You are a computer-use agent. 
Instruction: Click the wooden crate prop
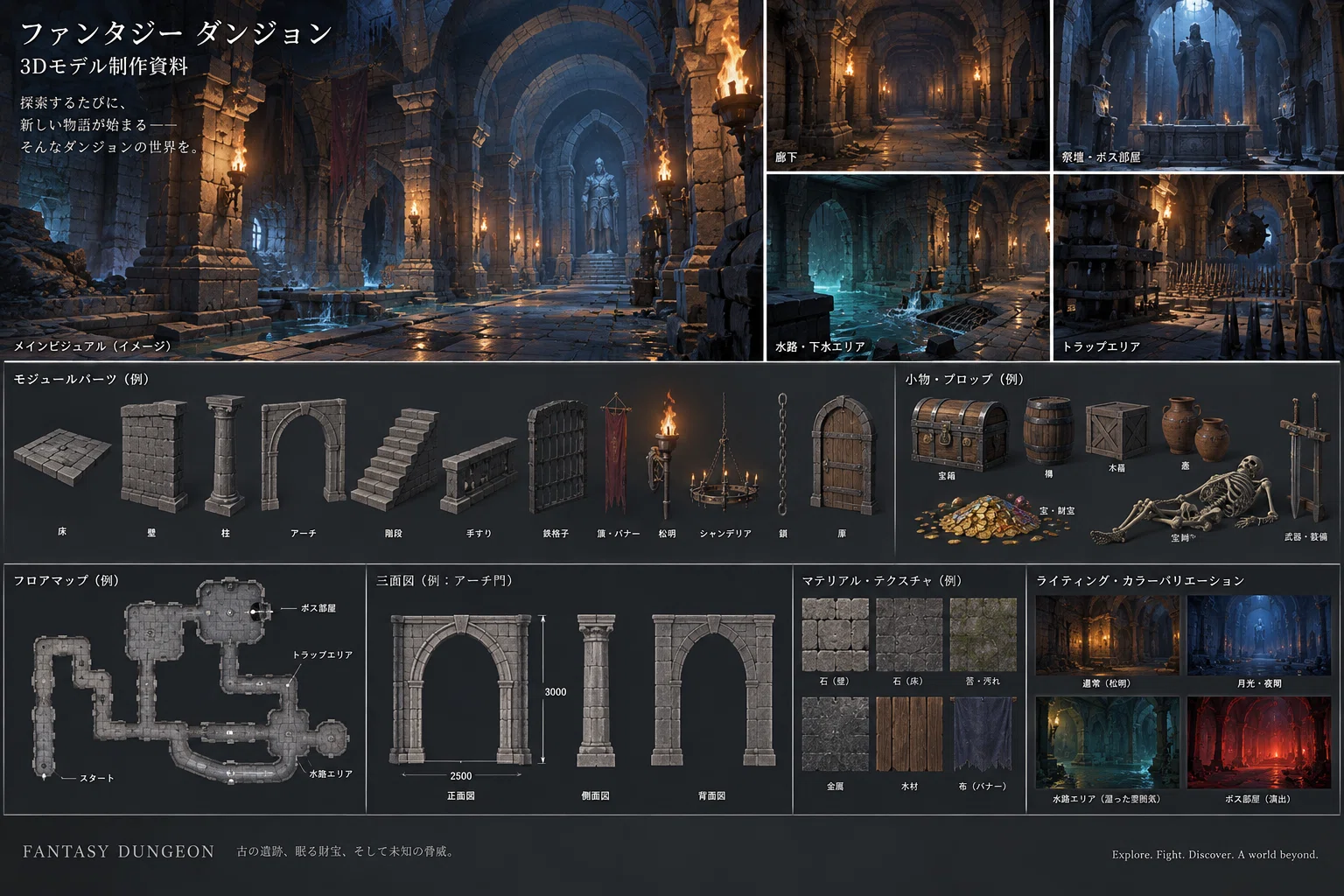[1116, 430]
